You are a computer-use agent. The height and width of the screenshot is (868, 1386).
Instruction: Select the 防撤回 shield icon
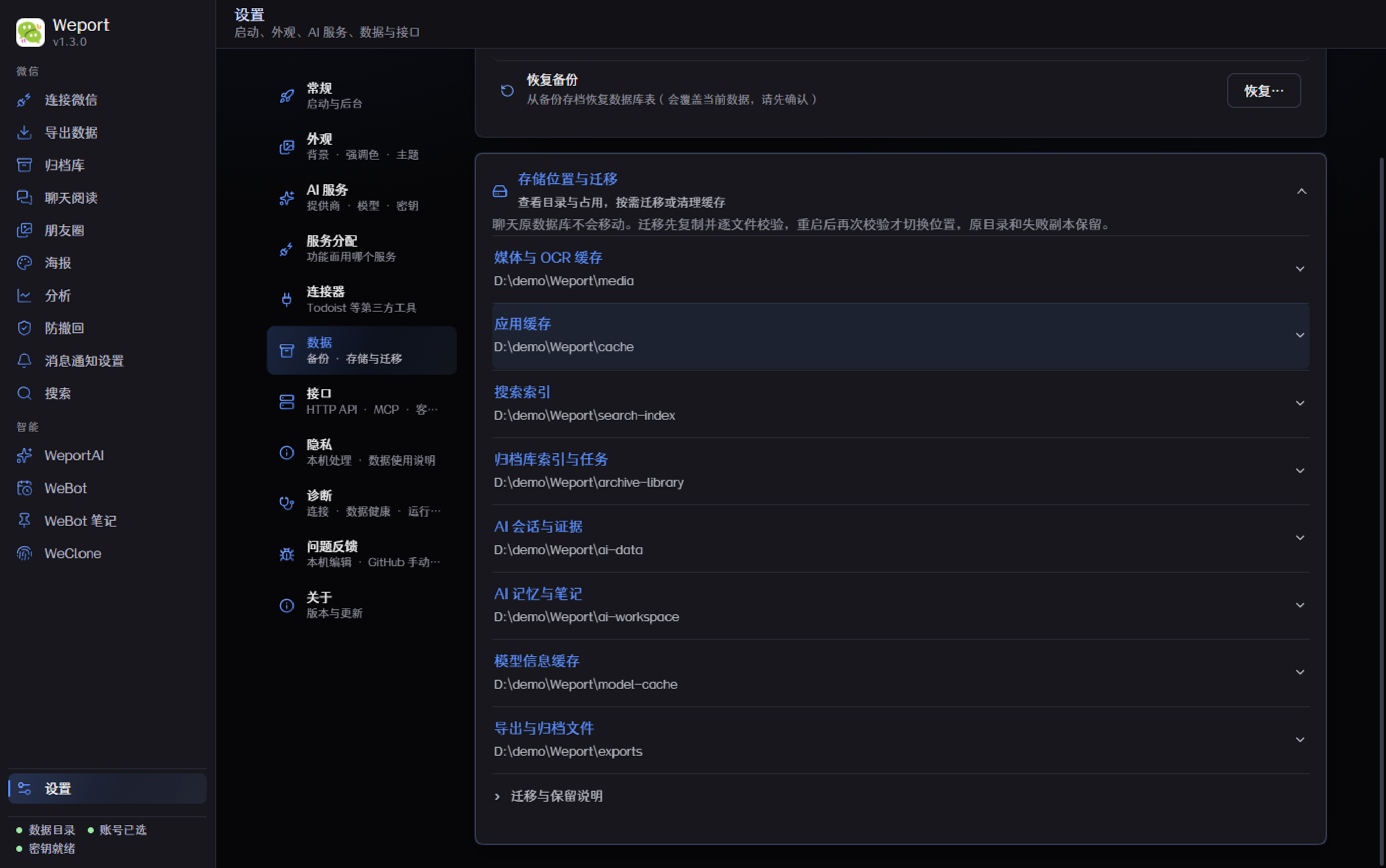tap(24, 328)
